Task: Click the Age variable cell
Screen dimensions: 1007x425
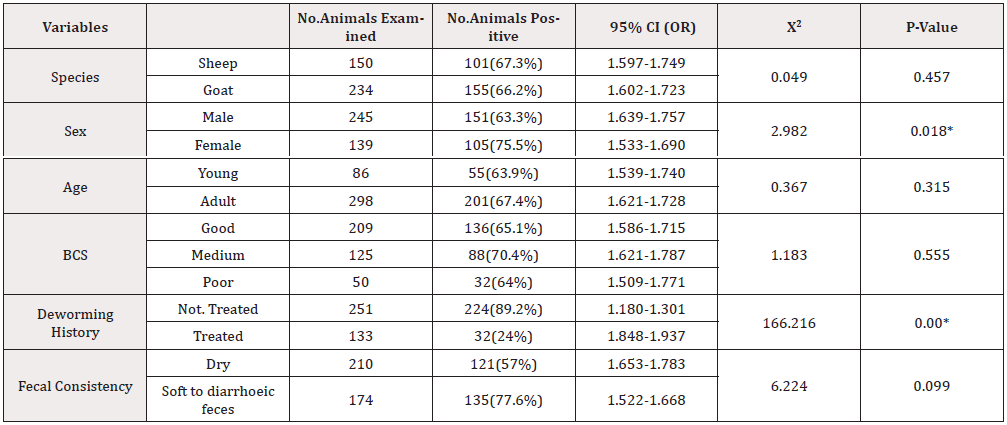Action: click(75, 187)
